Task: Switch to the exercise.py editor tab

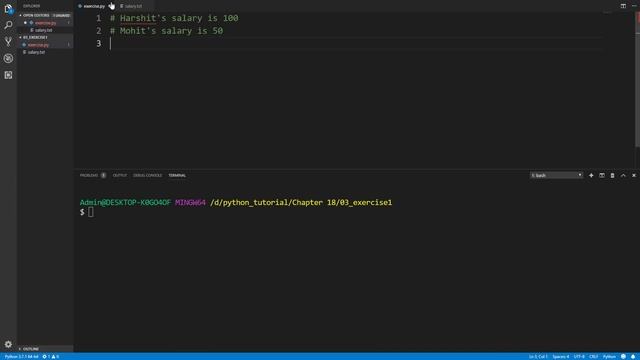Action: [x=94, y=6]
